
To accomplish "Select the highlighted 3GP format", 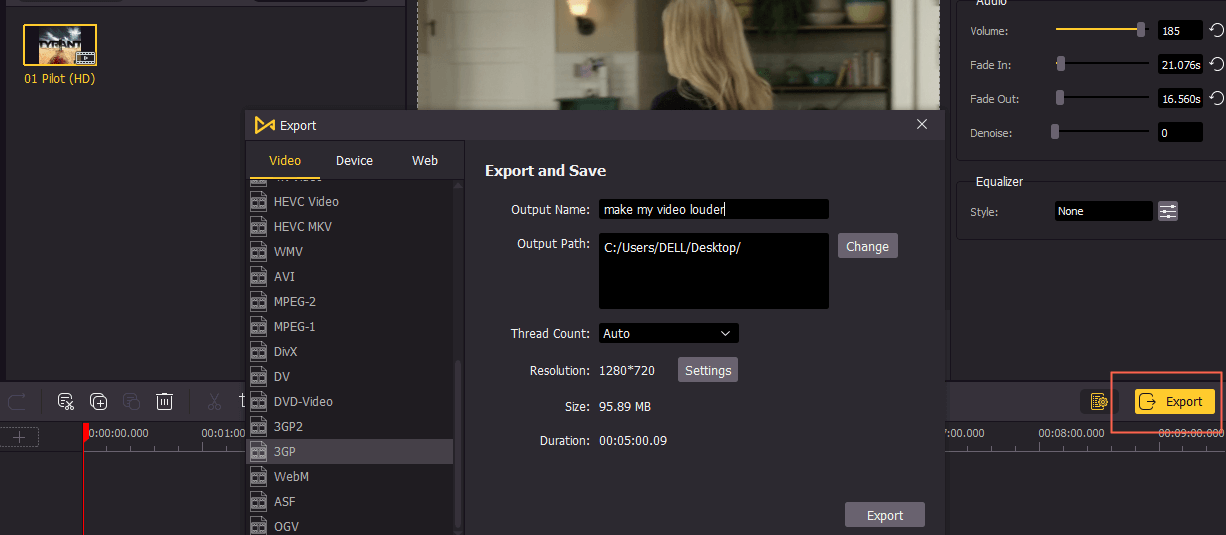I will click(x=350, y=451).
